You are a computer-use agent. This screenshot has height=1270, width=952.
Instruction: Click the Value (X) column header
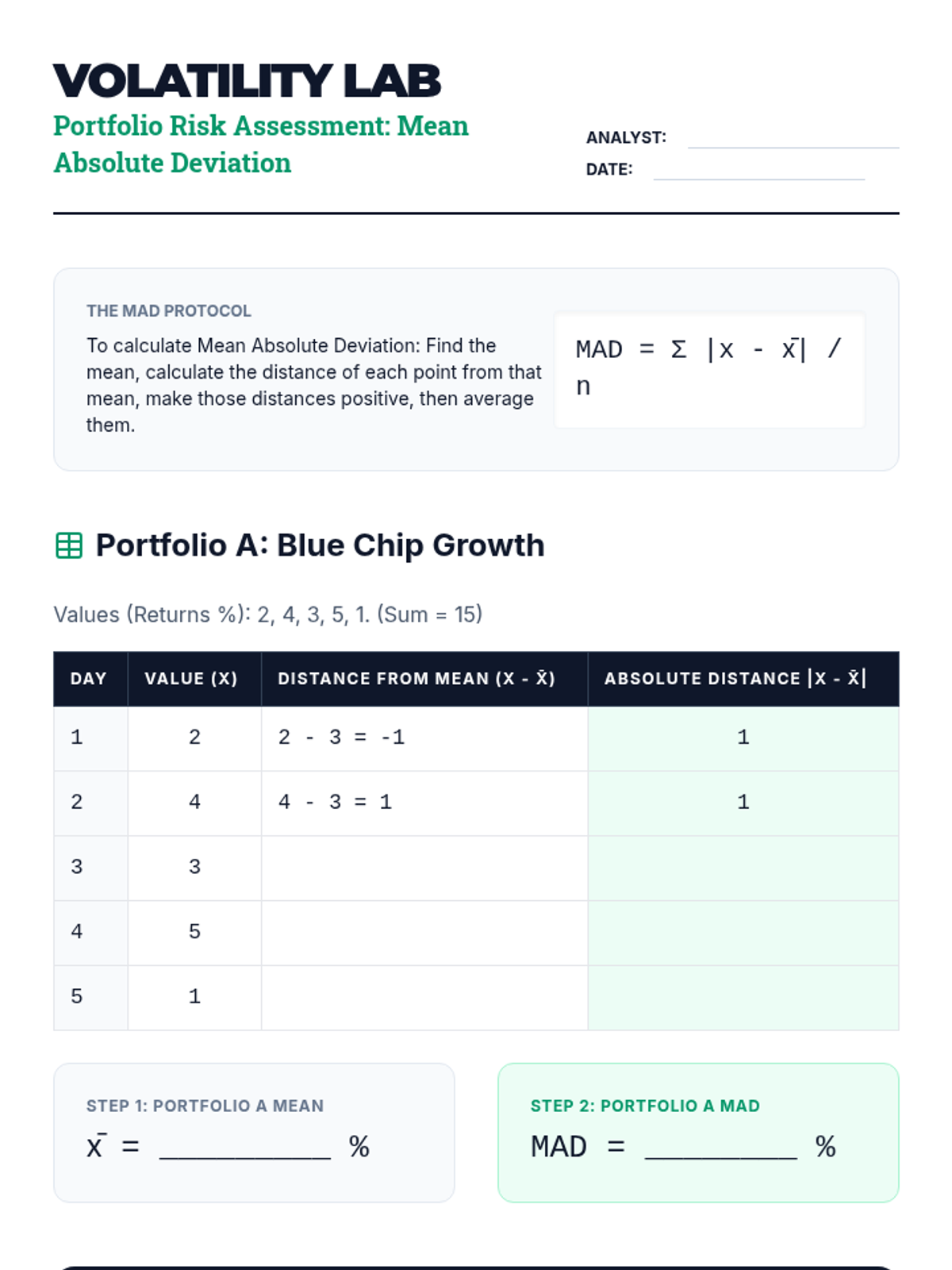point(191,679)
